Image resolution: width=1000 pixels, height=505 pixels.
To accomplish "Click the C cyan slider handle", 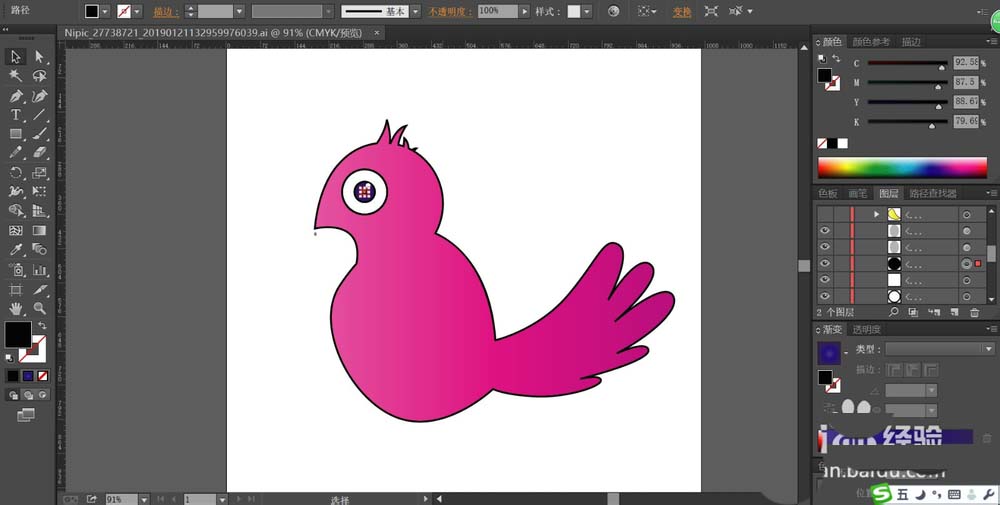I will pyautogui.click(x=942, y=68).
